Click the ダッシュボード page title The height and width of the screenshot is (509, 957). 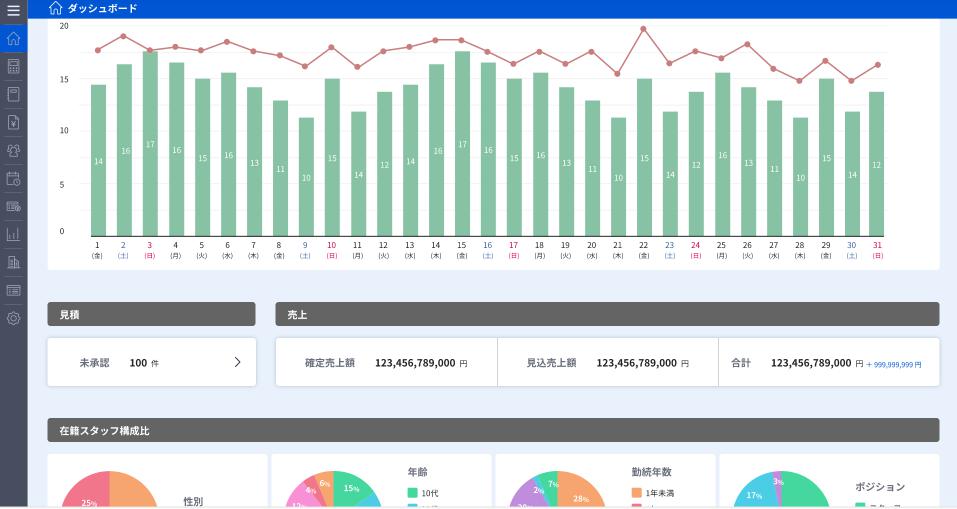tap(102, 9)
